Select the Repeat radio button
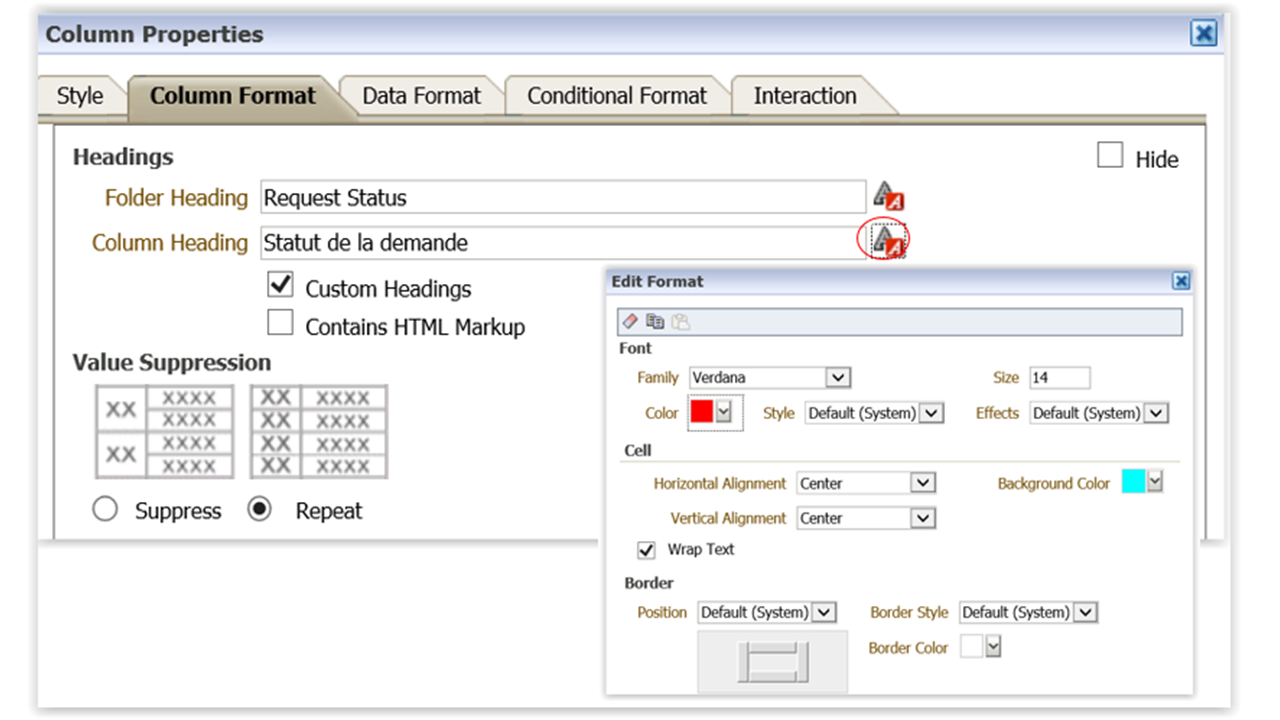This screenshot has height=720, width=1280. [260, 510]
